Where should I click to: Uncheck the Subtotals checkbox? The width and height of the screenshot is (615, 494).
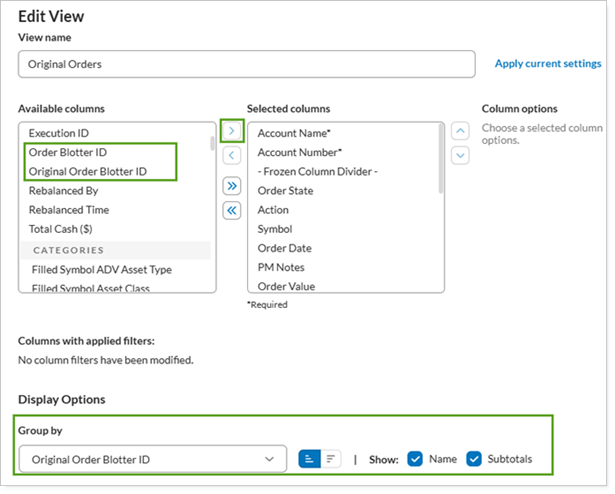474,459
